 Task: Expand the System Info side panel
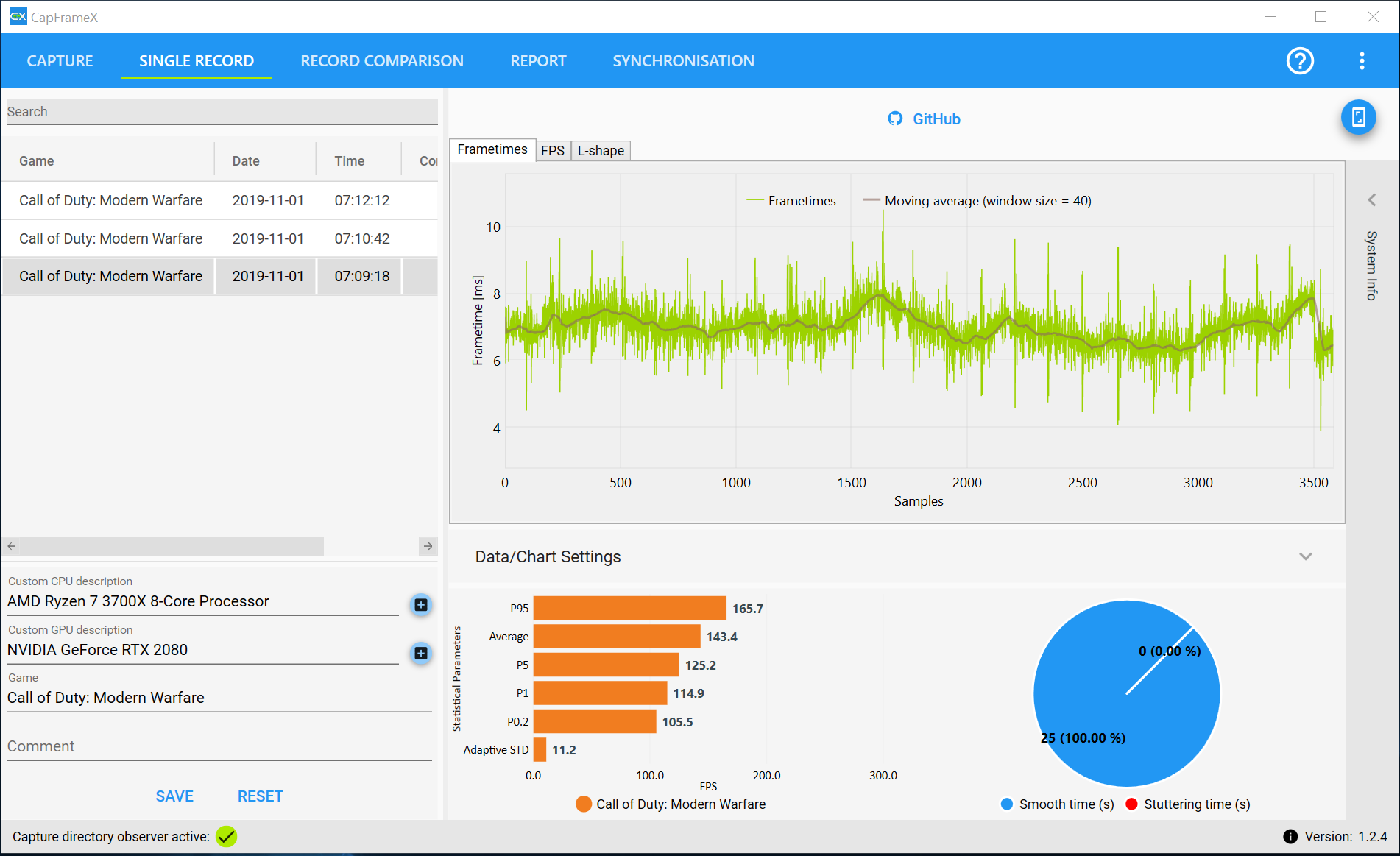click(1372, 200)
